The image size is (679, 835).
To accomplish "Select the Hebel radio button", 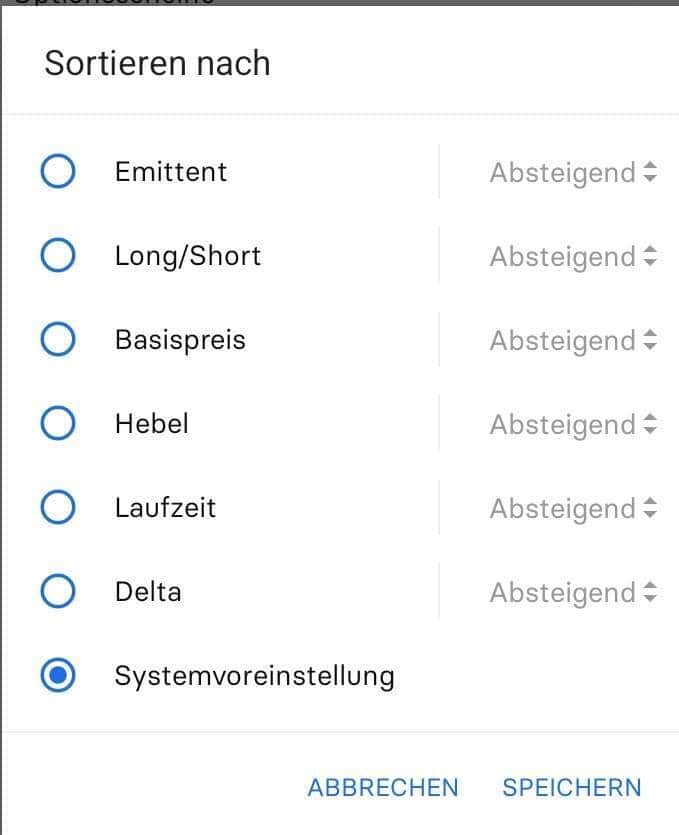I will click(x=58, y=424).
